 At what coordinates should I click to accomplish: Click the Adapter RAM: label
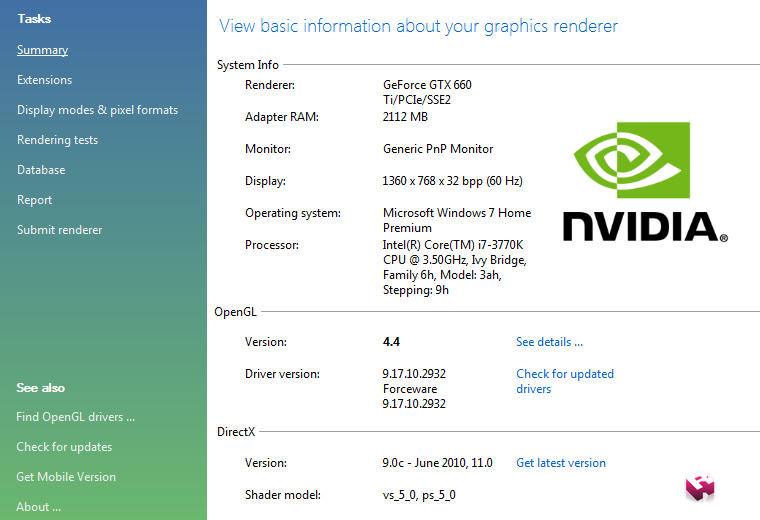(x=282, y=117)
